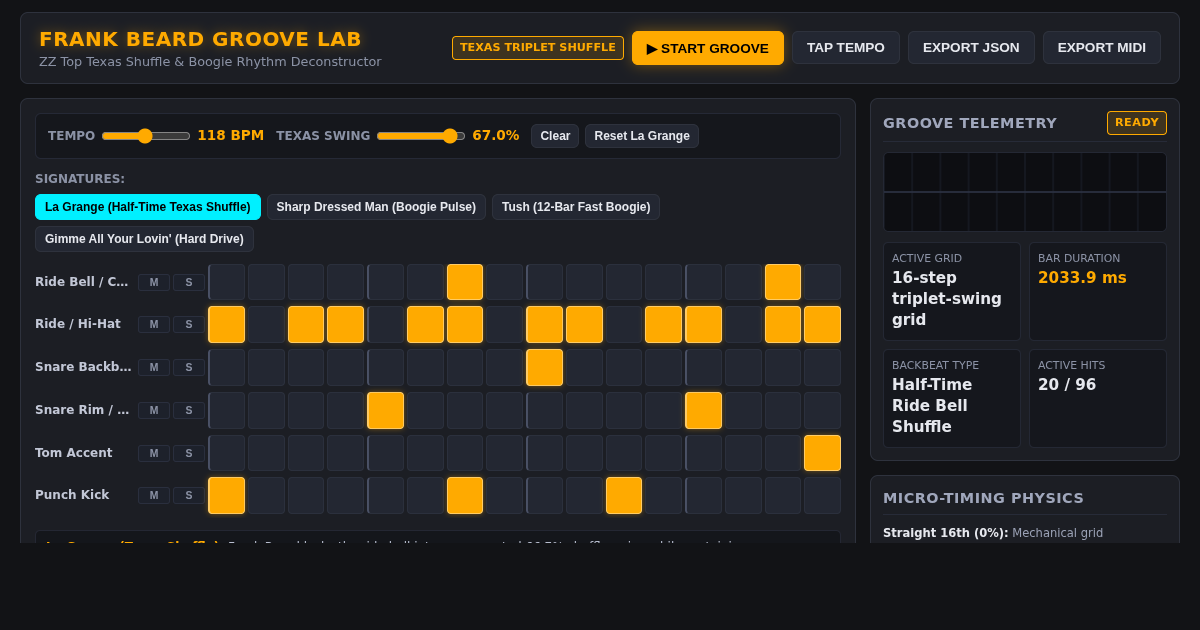Click the groove telemetry waveform display
1200x630 pixels.
pos(1025,192)
